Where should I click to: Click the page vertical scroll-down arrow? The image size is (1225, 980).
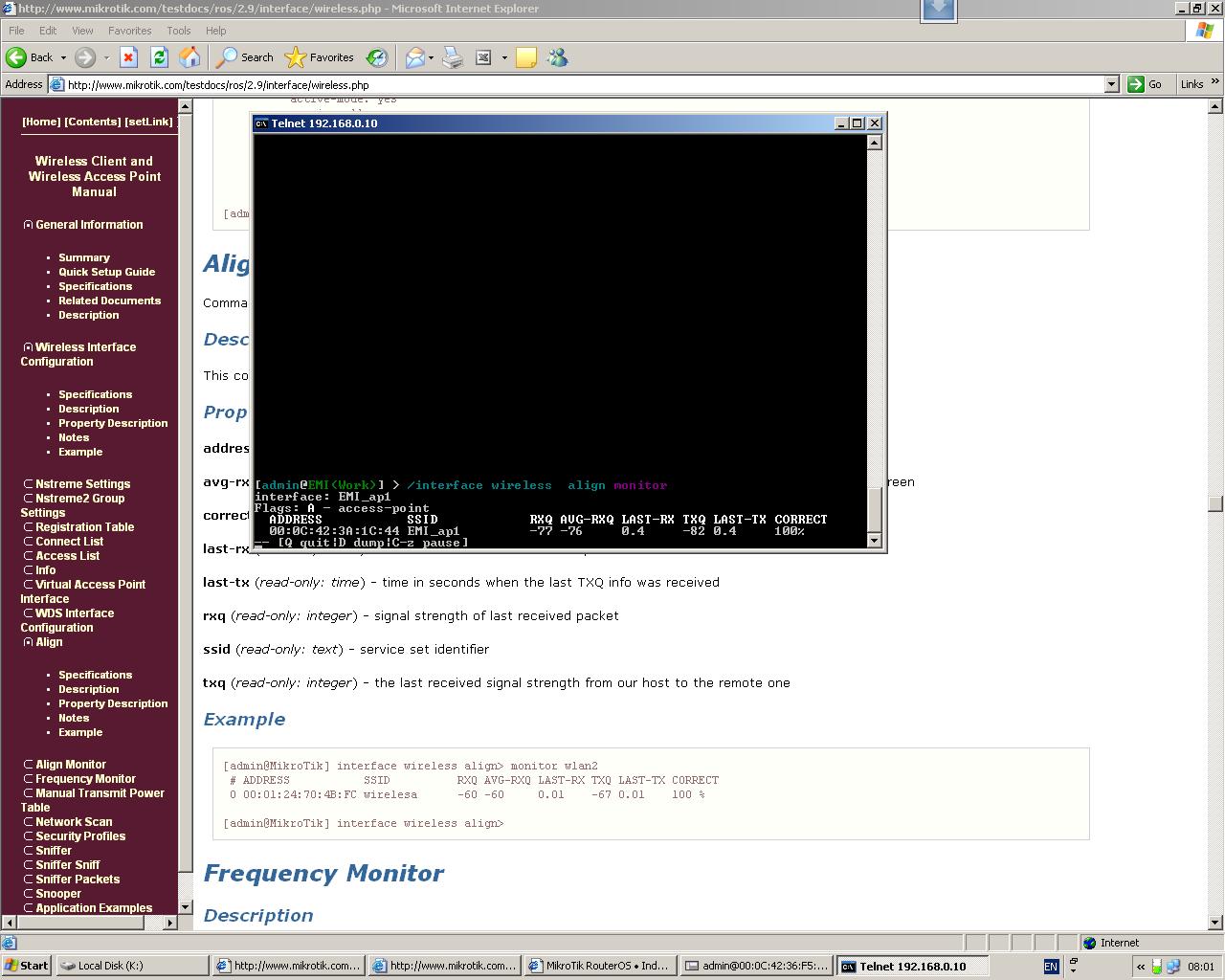point(1215,923)
